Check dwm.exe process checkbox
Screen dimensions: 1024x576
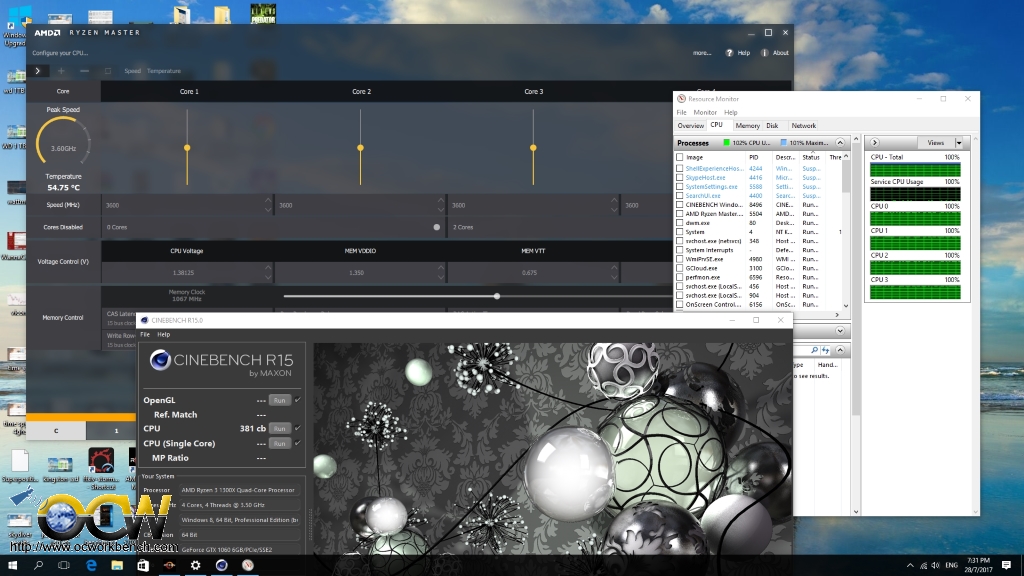click(680, 223)
